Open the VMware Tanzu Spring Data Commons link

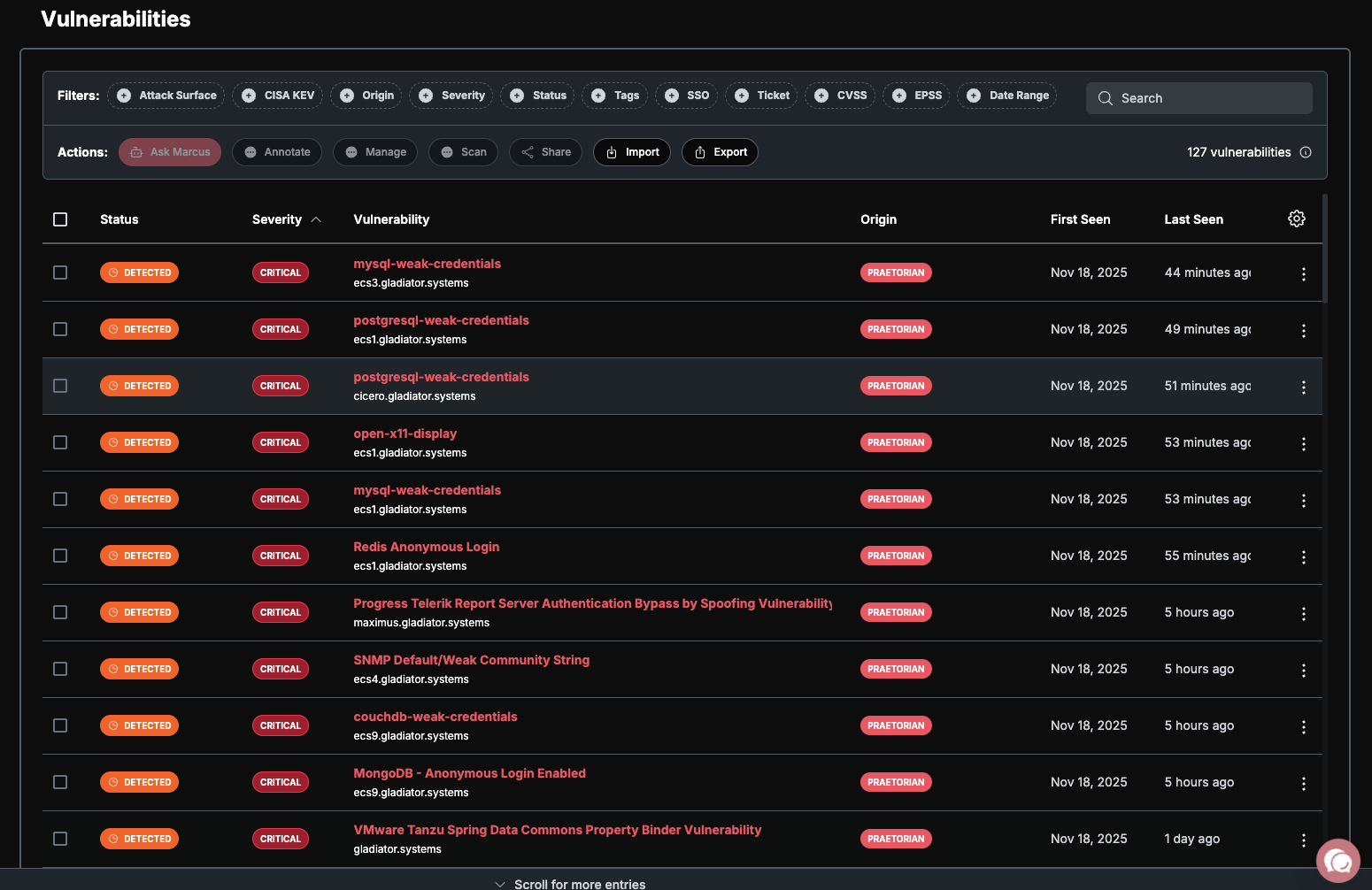tap(557, 830)
